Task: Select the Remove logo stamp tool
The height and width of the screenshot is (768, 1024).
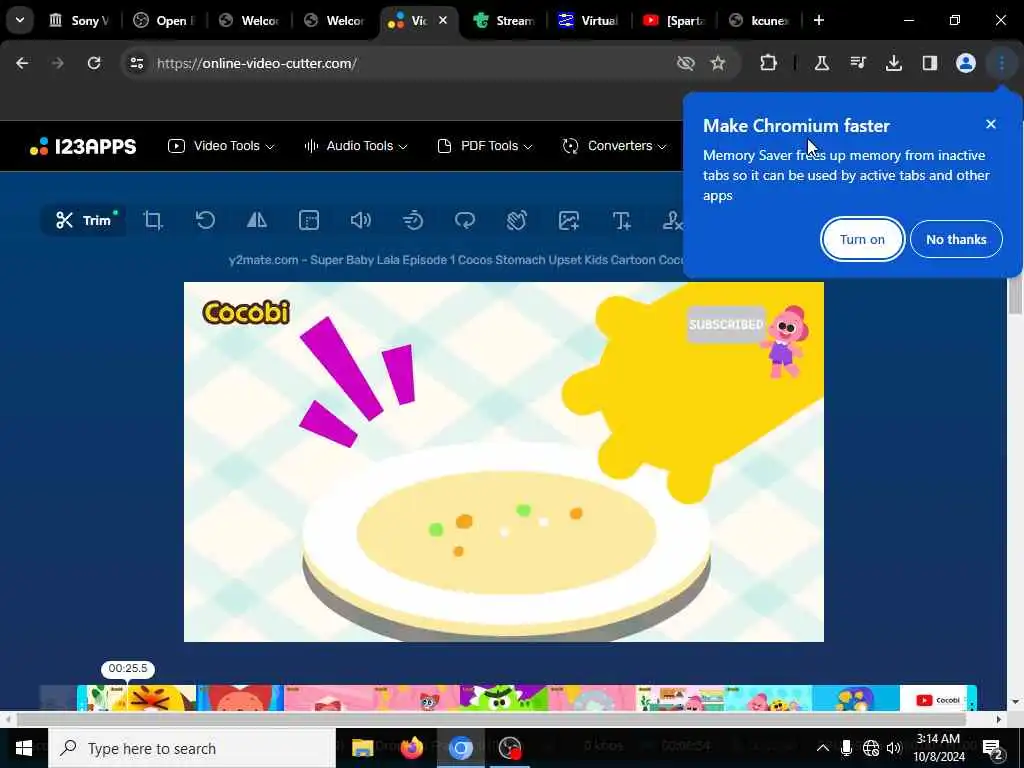Action: (x=672, y=220)
